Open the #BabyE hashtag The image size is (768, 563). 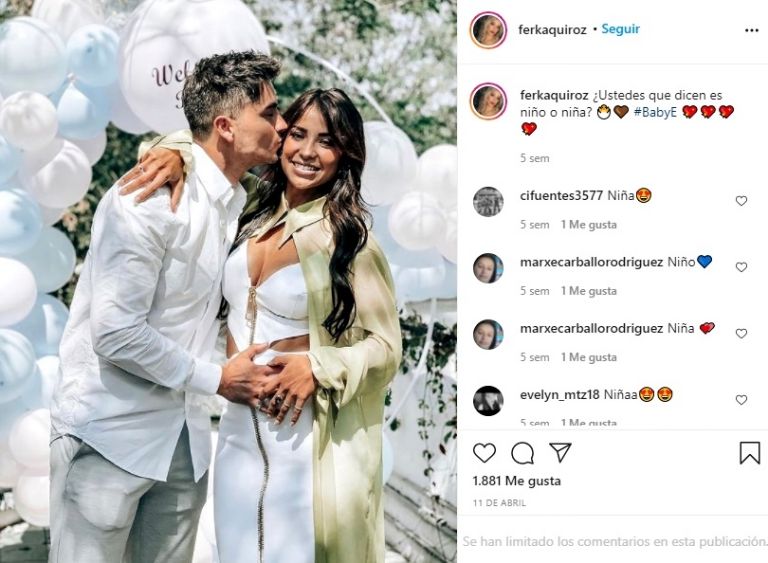click(655, 112)
